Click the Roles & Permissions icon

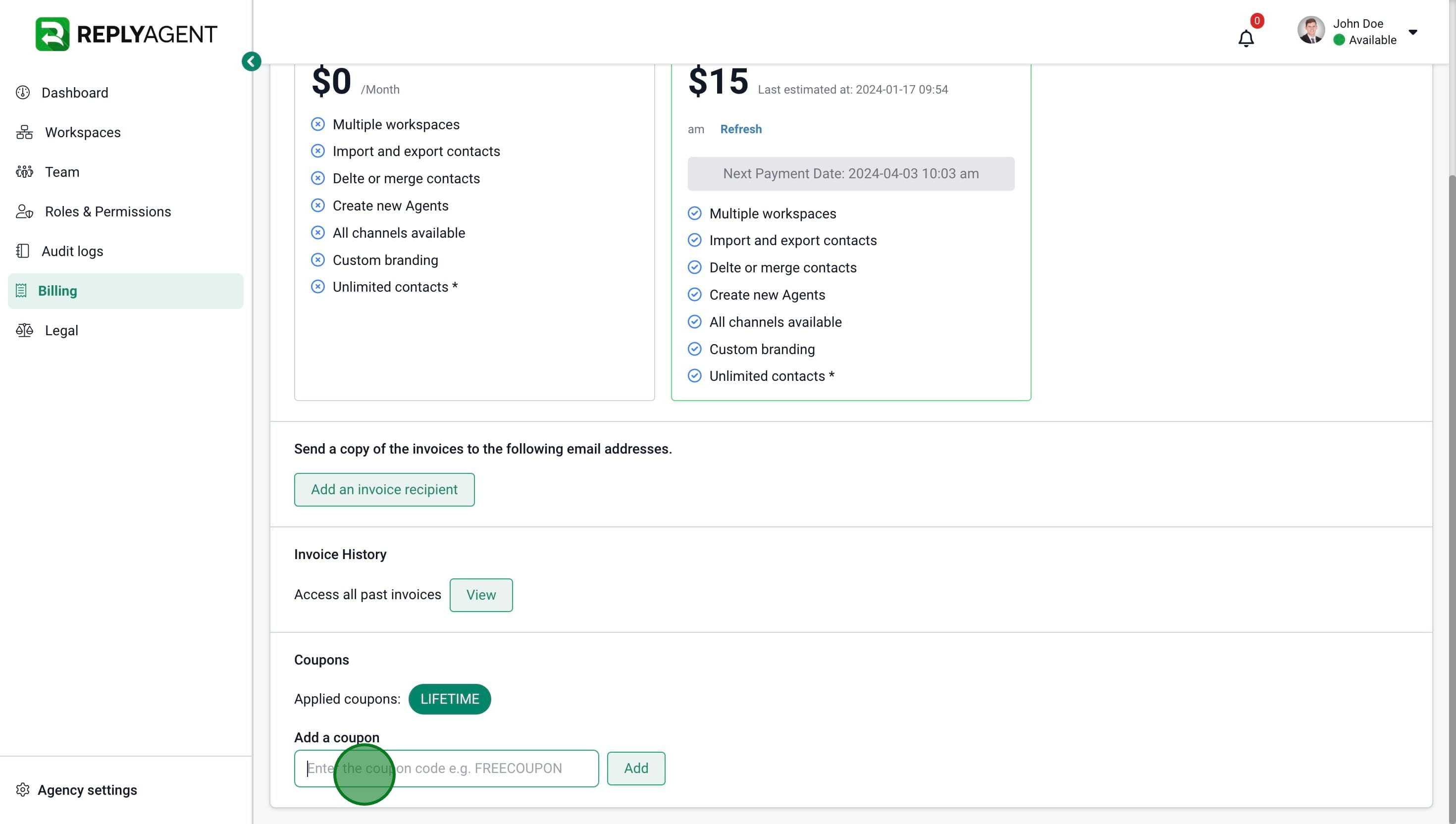[24, 211]
